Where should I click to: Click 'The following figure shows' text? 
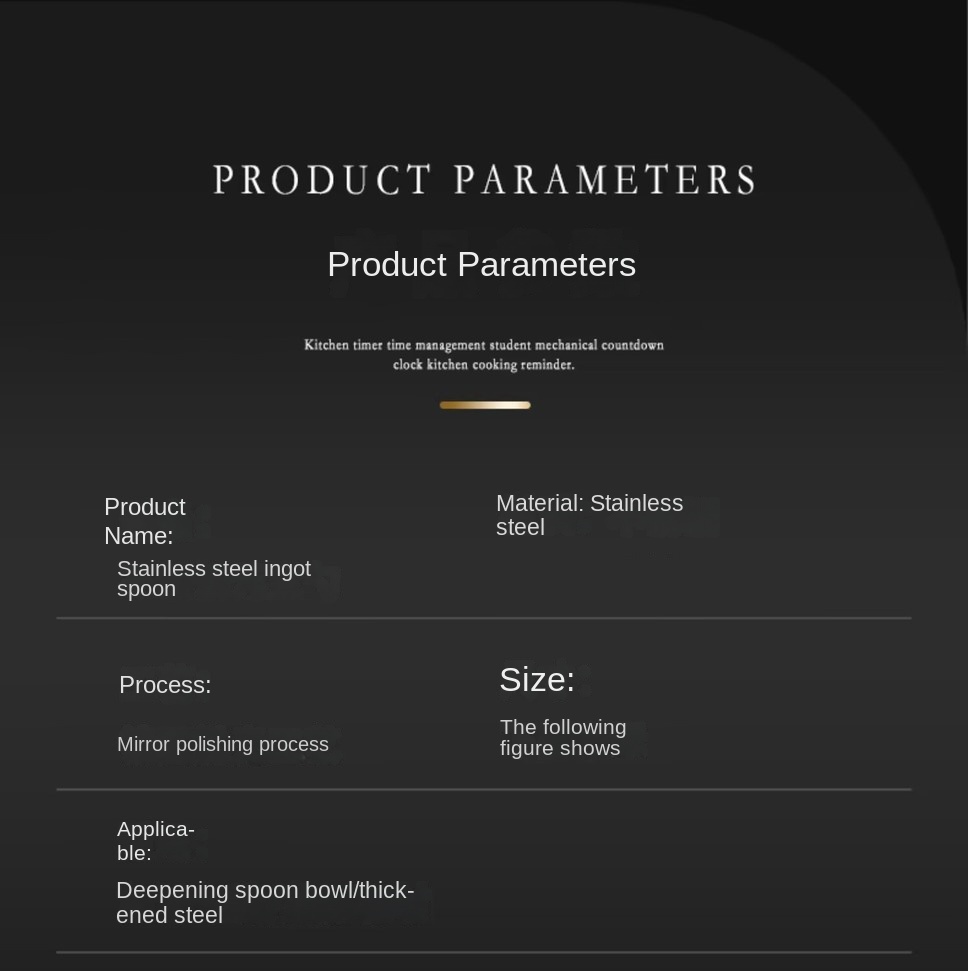562,738
